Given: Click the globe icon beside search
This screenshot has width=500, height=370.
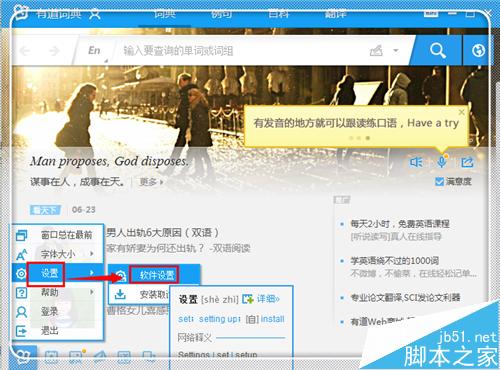Looking at the screenshot, I should pyautogui.click(x=479, y=51).
